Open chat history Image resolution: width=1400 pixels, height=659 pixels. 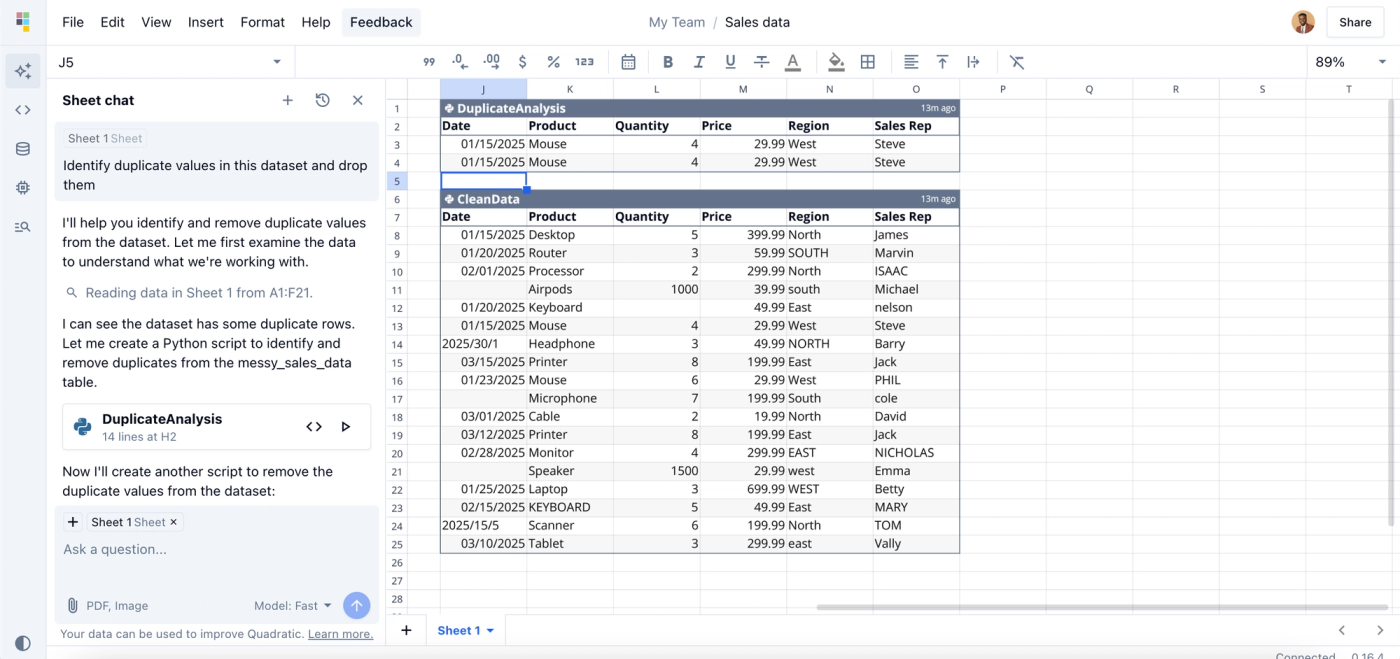[322, 100]
